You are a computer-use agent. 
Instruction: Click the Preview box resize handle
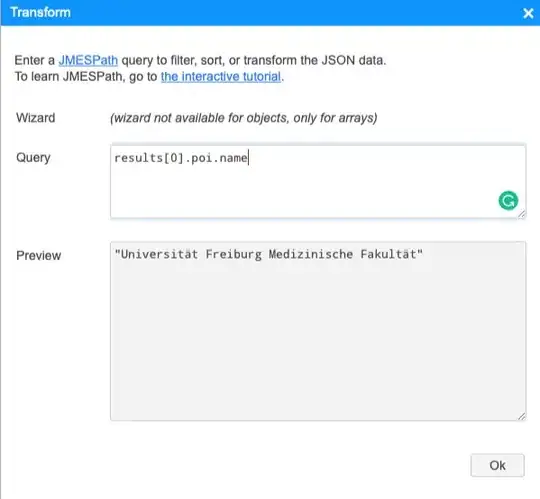tap(521, 416)
